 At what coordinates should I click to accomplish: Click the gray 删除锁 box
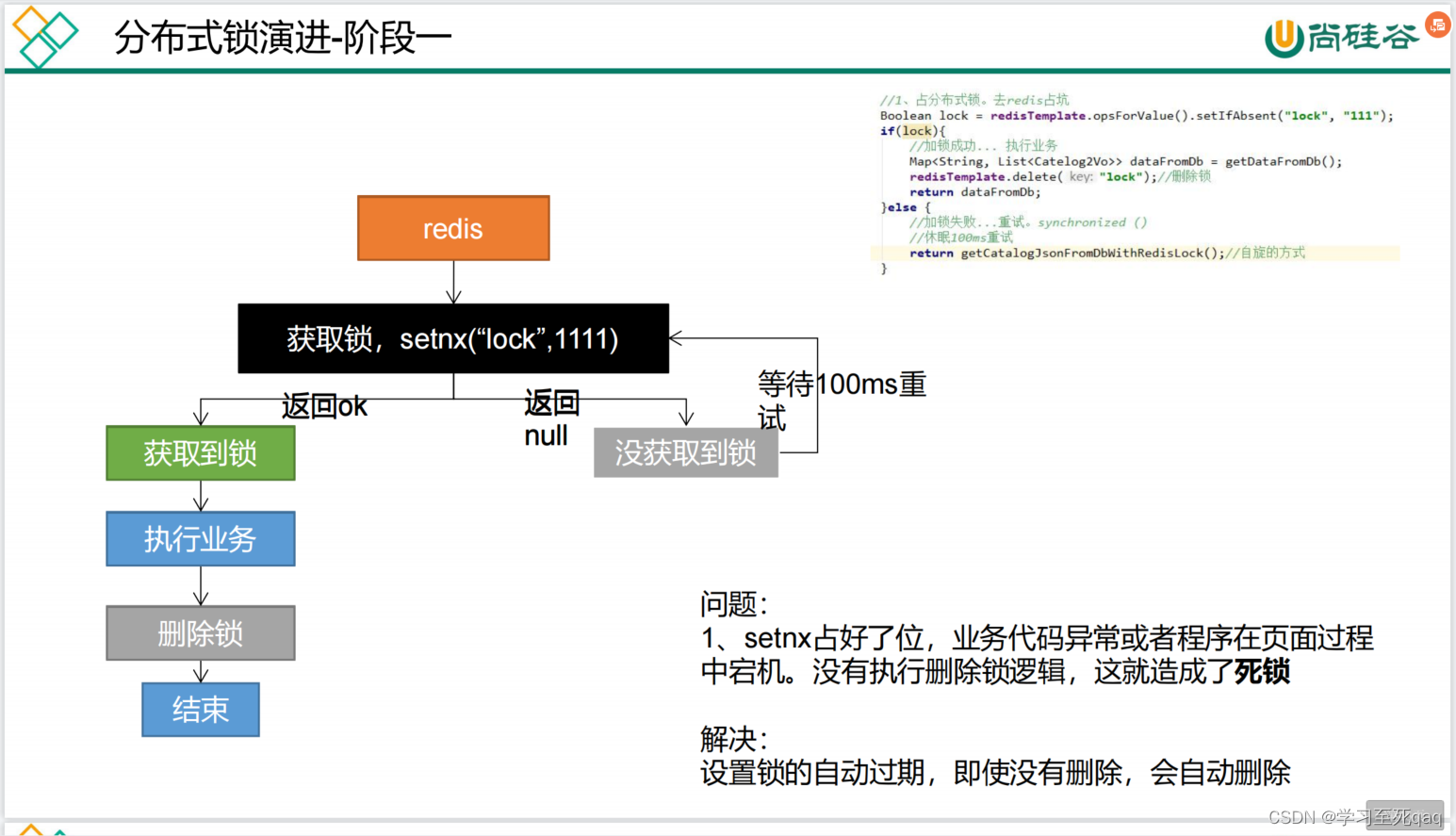click(x=201, y=633)
